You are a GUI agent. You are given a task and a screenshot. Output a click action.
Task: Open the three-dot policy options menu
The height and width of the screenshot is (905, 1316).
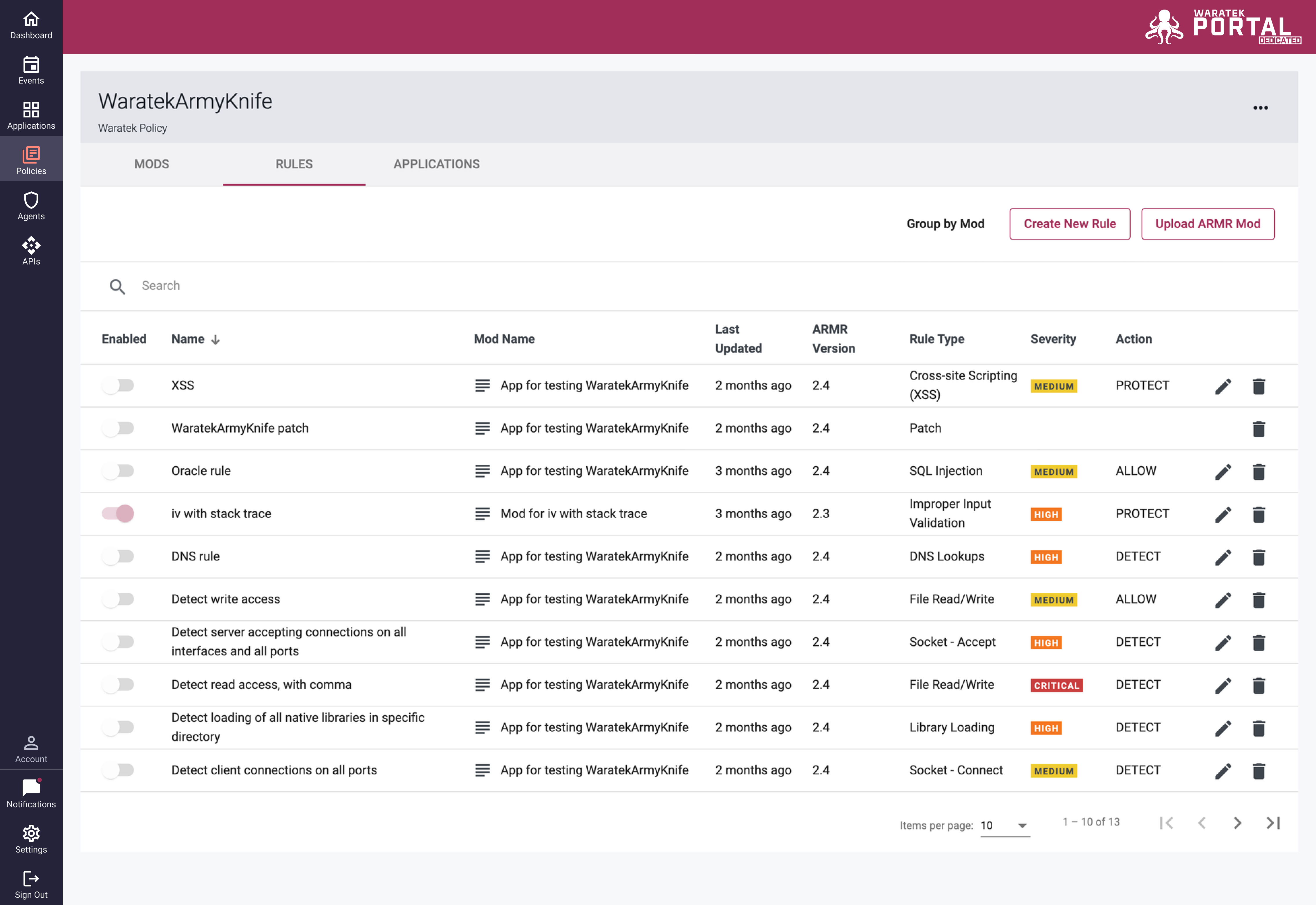click(1260, 108)
